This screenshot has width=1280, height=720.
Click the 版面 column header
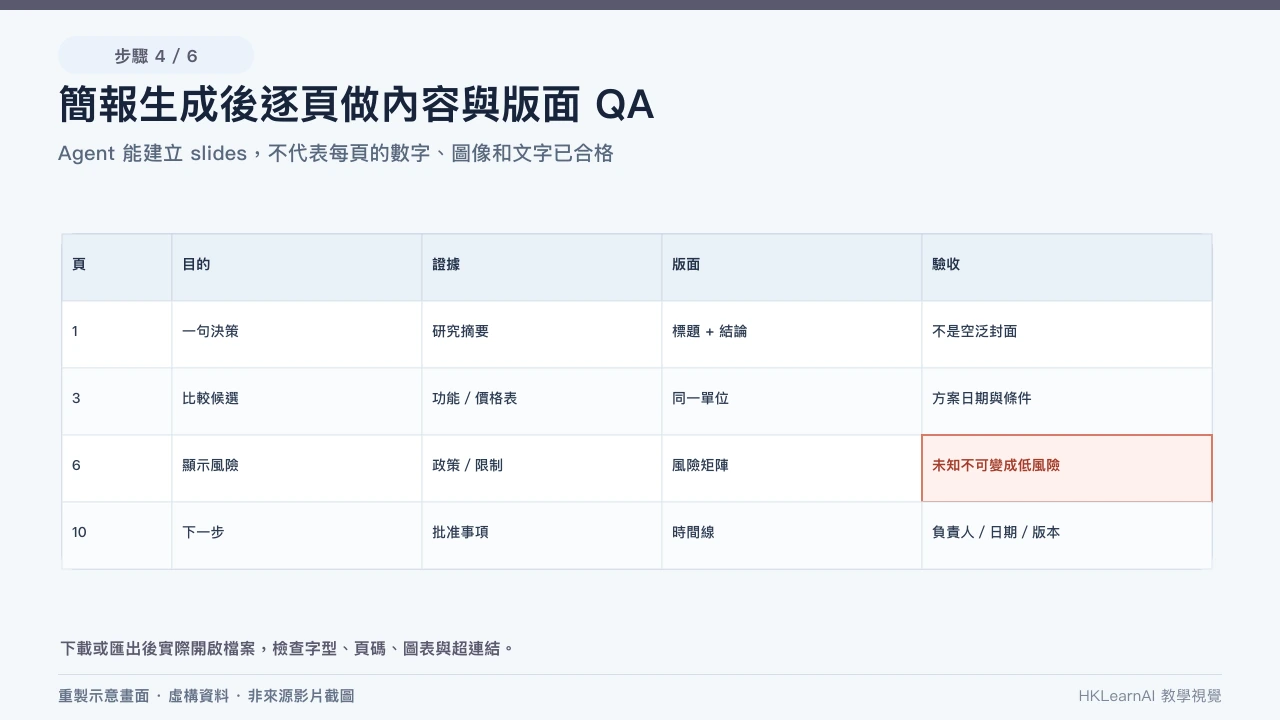792,267
